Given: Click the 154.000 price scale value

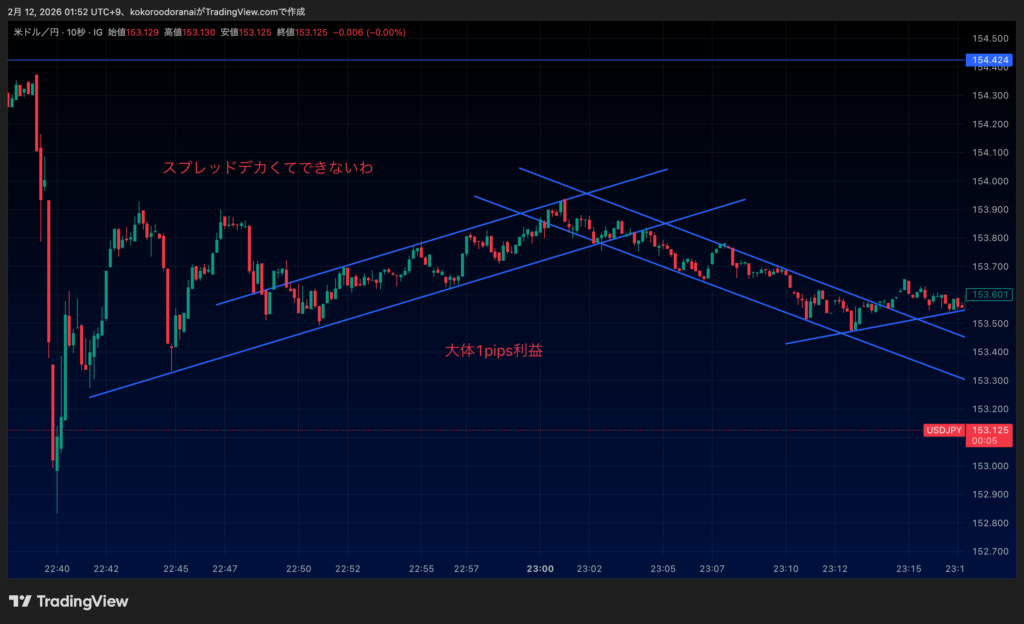Looking at the screenshot, I should (x=988, y=181).
